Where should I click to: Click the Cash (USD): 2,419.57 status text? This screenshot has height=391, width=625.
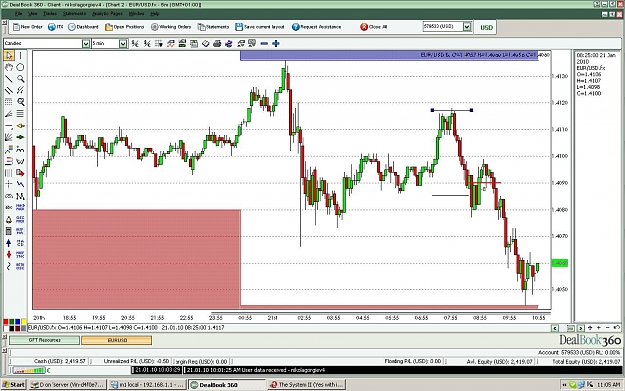60,361
